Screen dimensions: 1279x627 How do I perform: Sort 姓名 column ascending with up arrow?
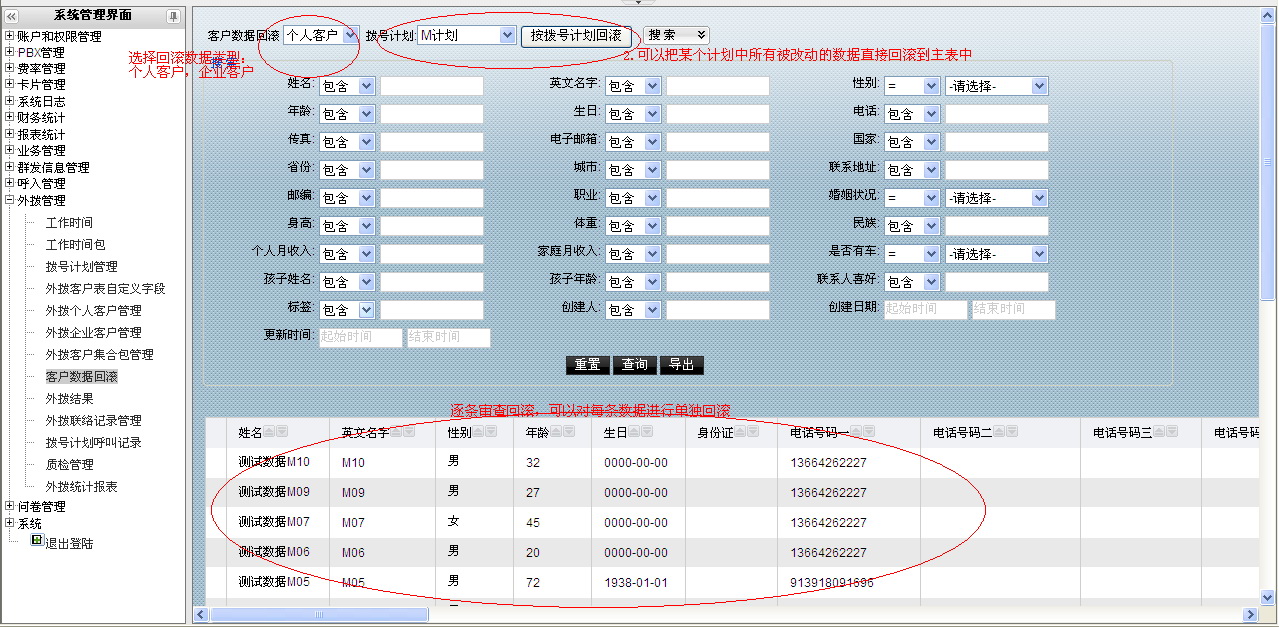(x=270, y=432)
